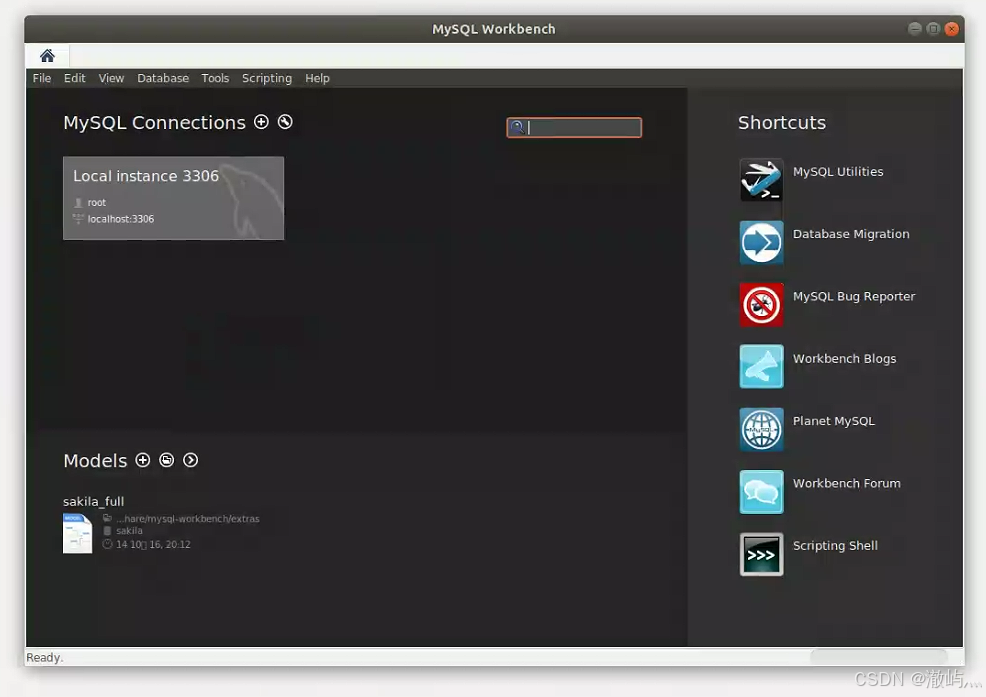Click the sakila schema label under model

point(129,531)
